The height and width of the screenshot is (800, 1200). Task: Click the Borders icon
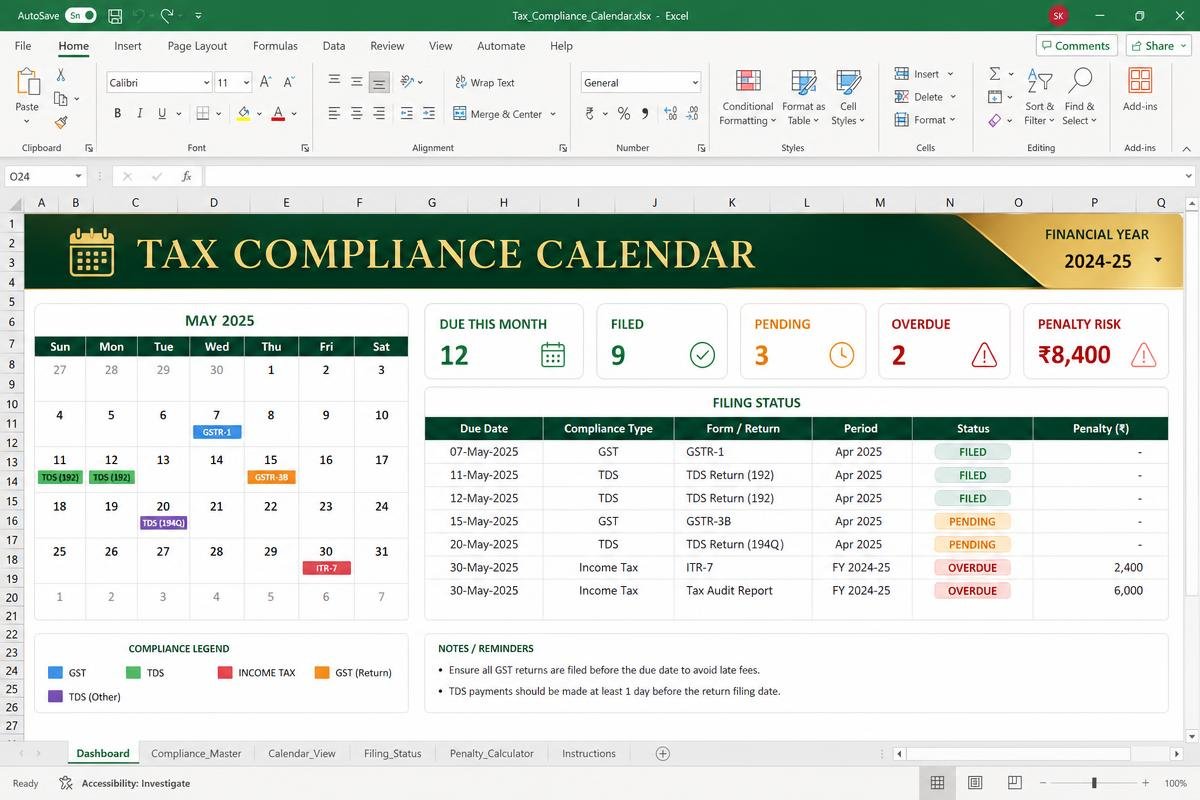coord(203,114)
